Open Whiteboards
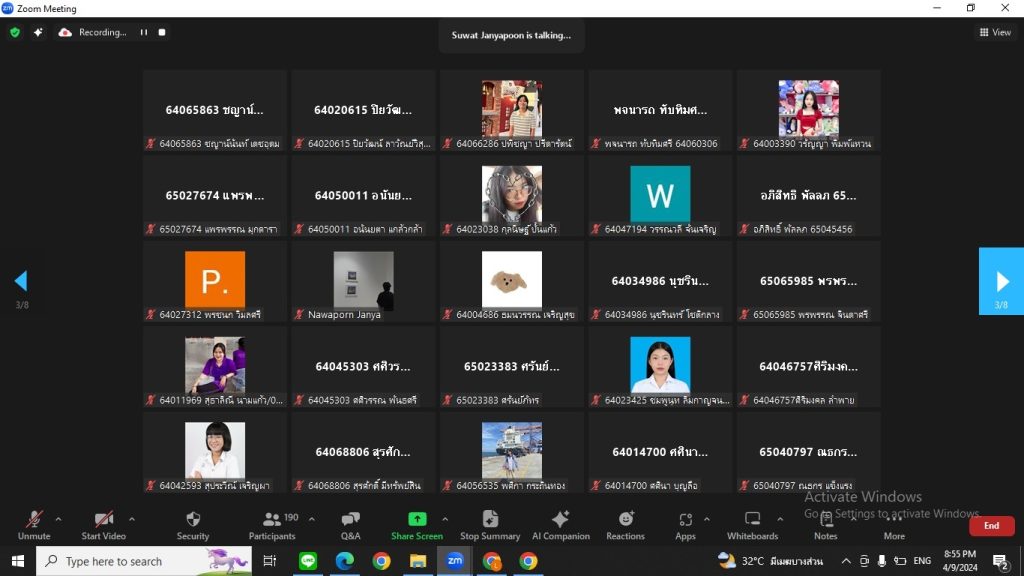This screenshot has height=576, width=1024. [x=752, y=526]
